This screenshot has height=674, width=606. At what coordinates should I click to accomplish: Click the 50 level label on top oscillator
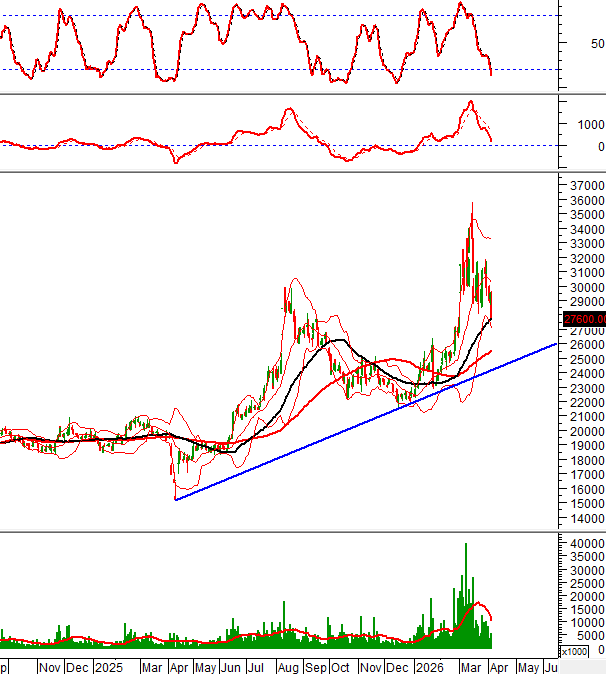pyautogui.click(x=597, y=44)
